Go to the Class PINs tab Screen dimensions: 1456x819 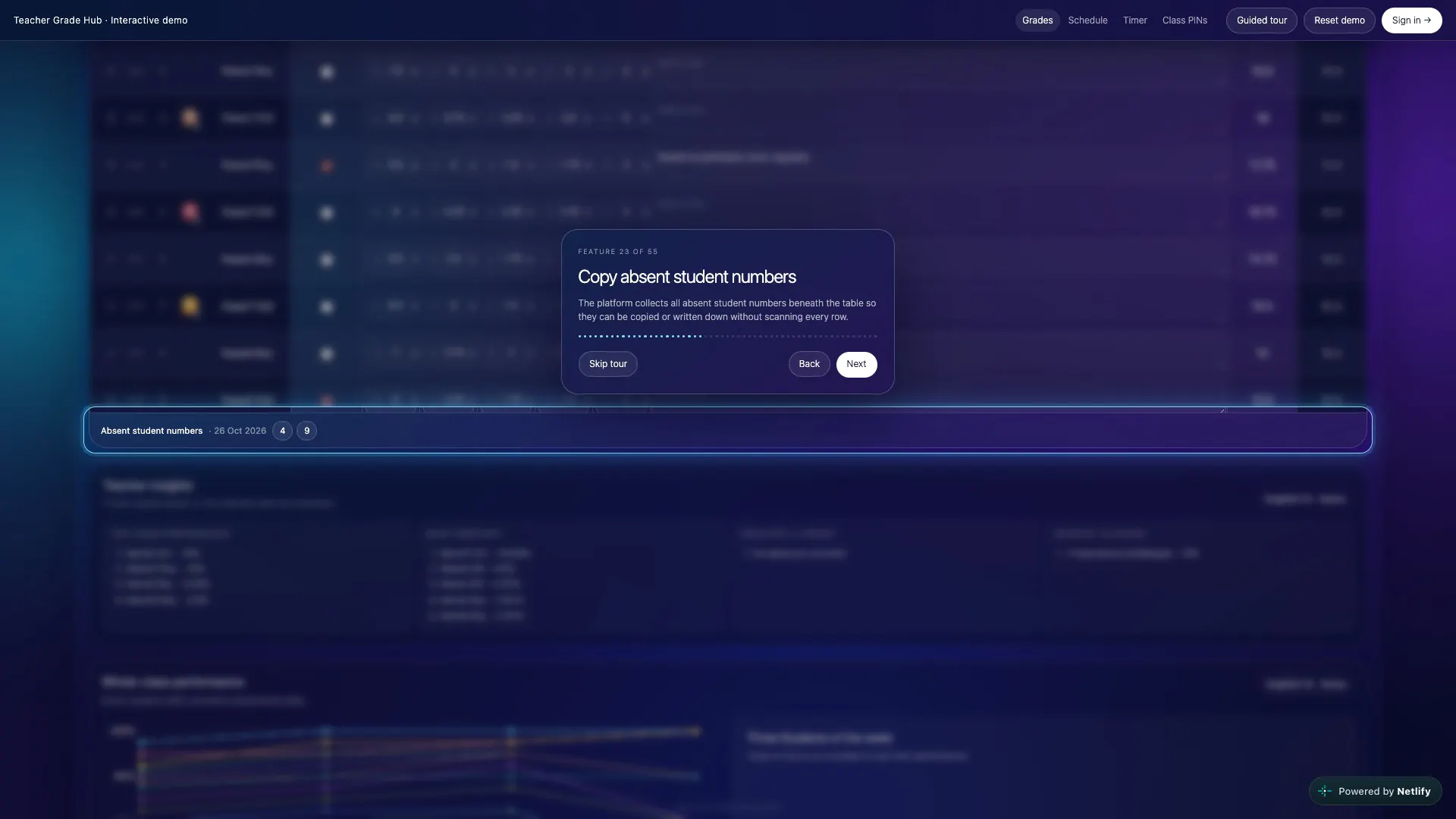tap(1185, 20)
